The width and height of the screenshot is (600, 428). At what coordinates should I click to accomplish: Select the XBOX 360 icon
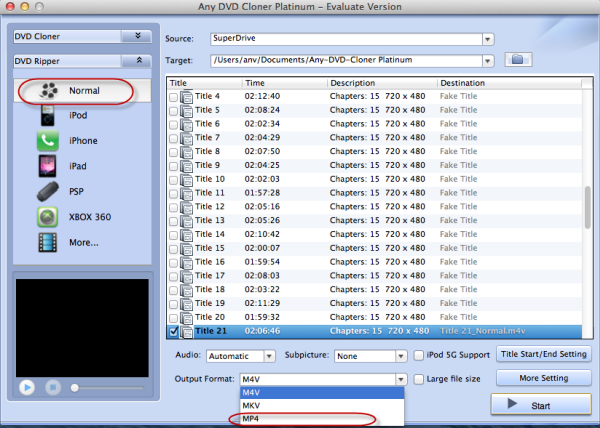[47, 217]
